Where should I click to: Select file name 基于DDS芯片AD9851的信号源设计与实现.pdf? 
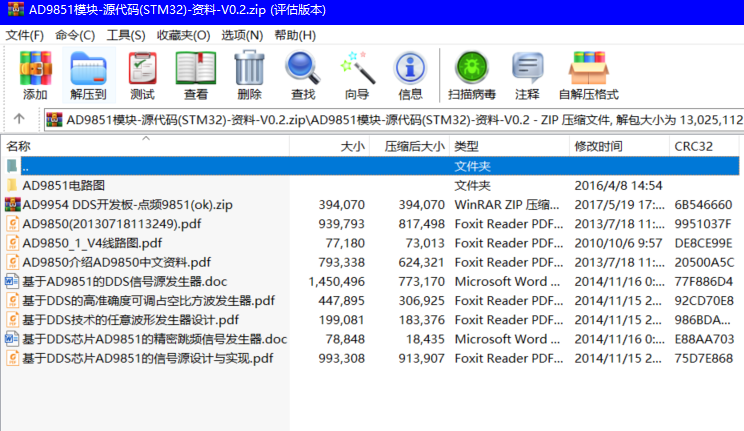point(148,358)
